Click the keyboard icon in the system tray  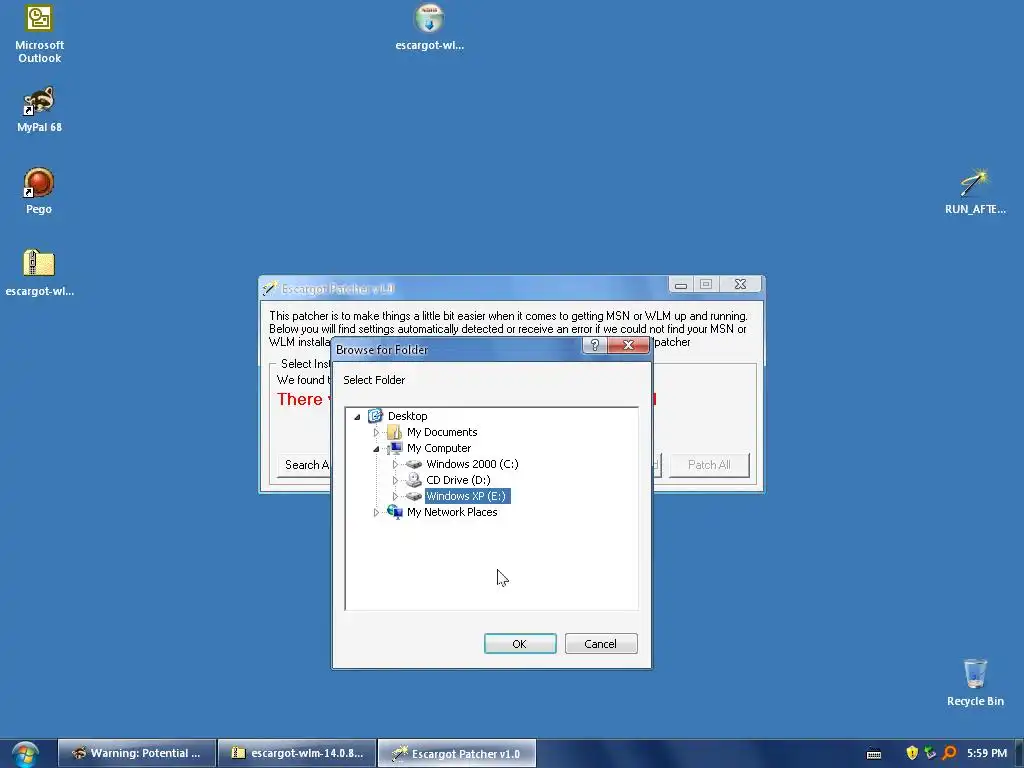pos(874,754)
